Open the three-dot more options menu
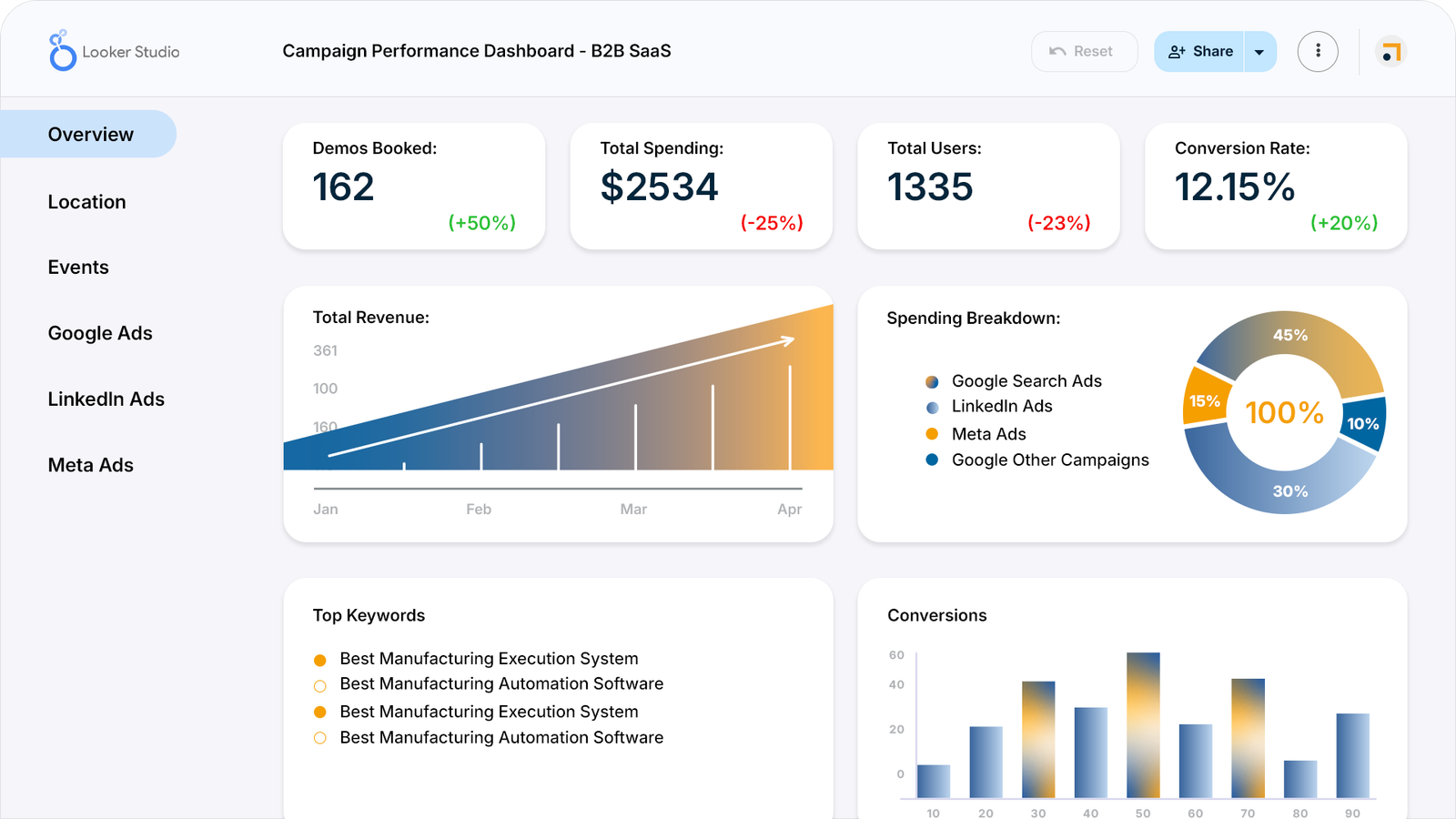 click(x=1318, y=52)
